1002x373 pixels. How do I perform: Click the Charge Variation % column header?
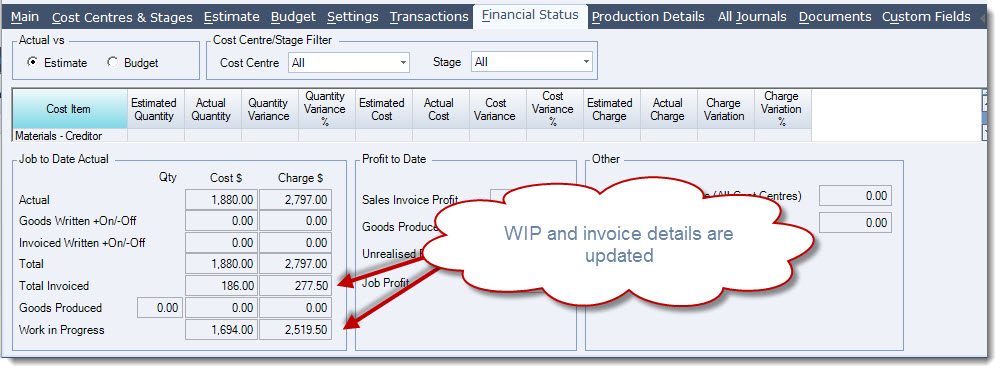pyautogui.click(x=783, y=109)
